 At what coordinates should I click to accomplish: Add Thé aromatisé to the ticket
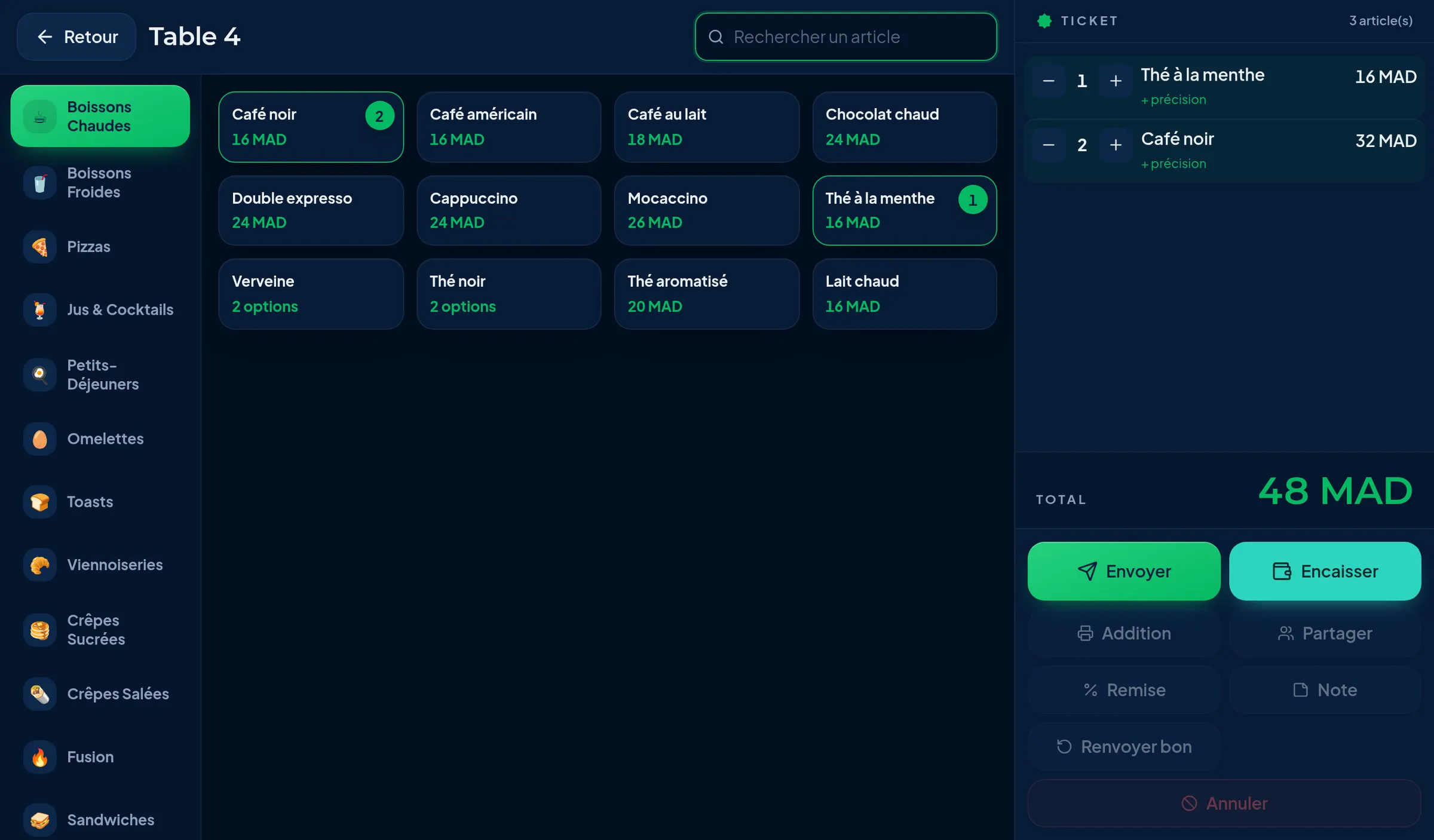(707, 294)
